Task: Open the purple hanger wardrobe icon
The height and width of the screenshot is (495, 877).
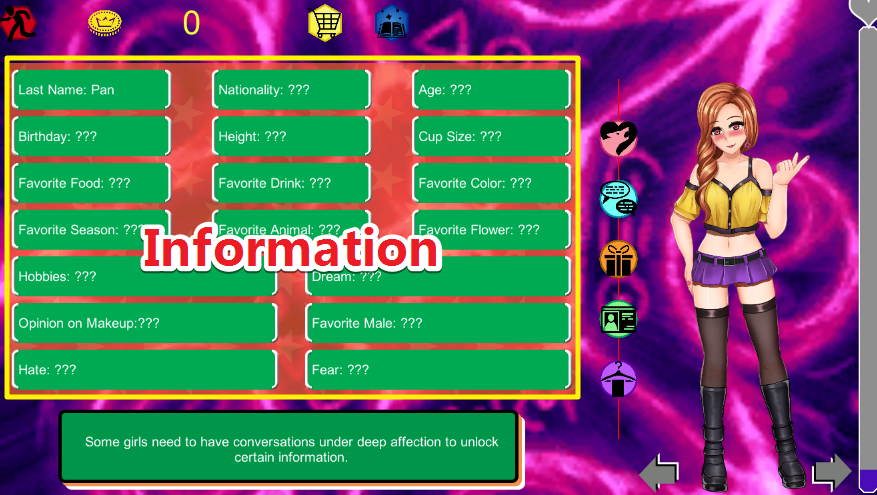Action: click(x=619, y=379)
